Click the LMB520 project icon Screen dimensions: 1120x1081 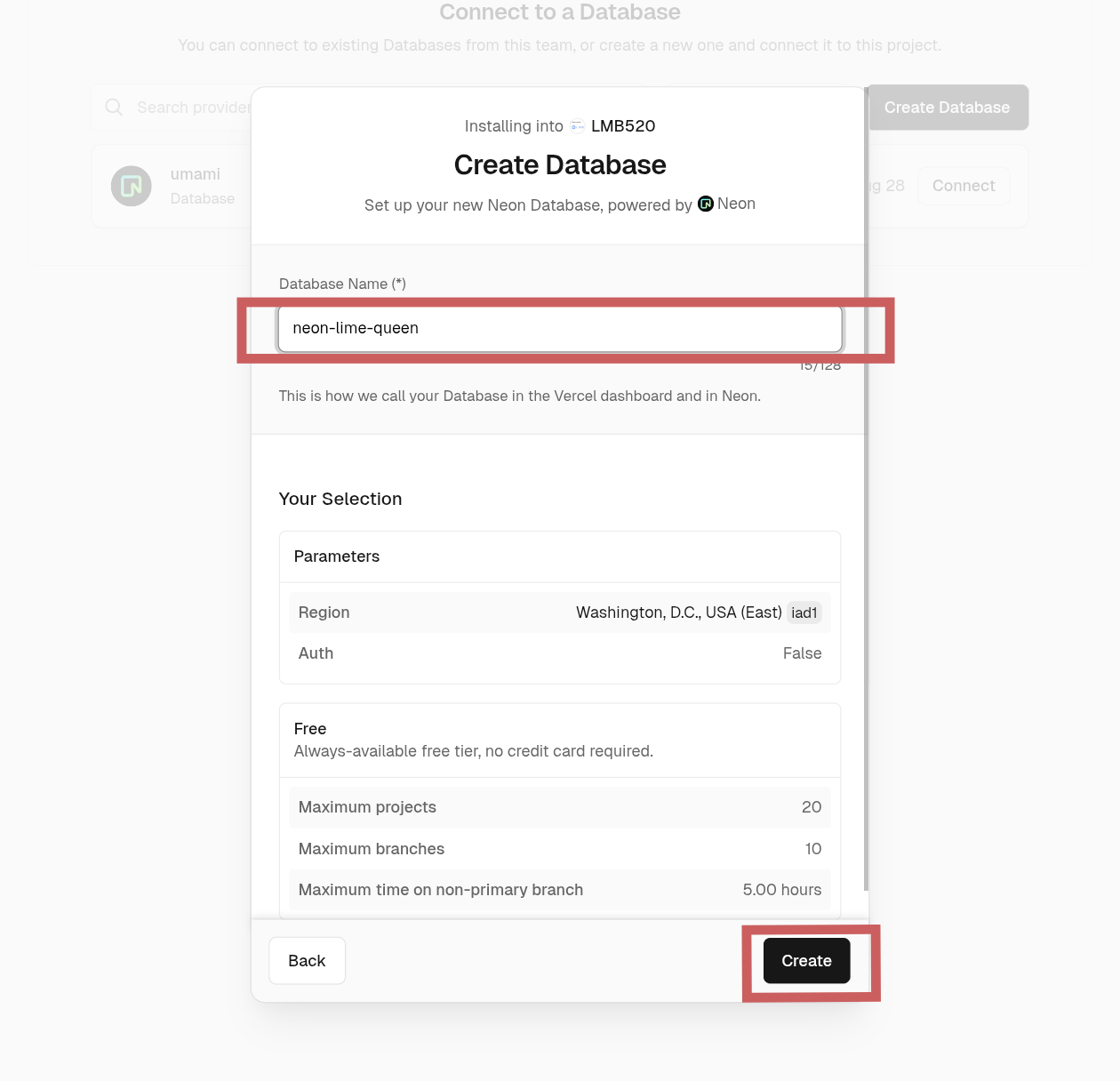578,126
